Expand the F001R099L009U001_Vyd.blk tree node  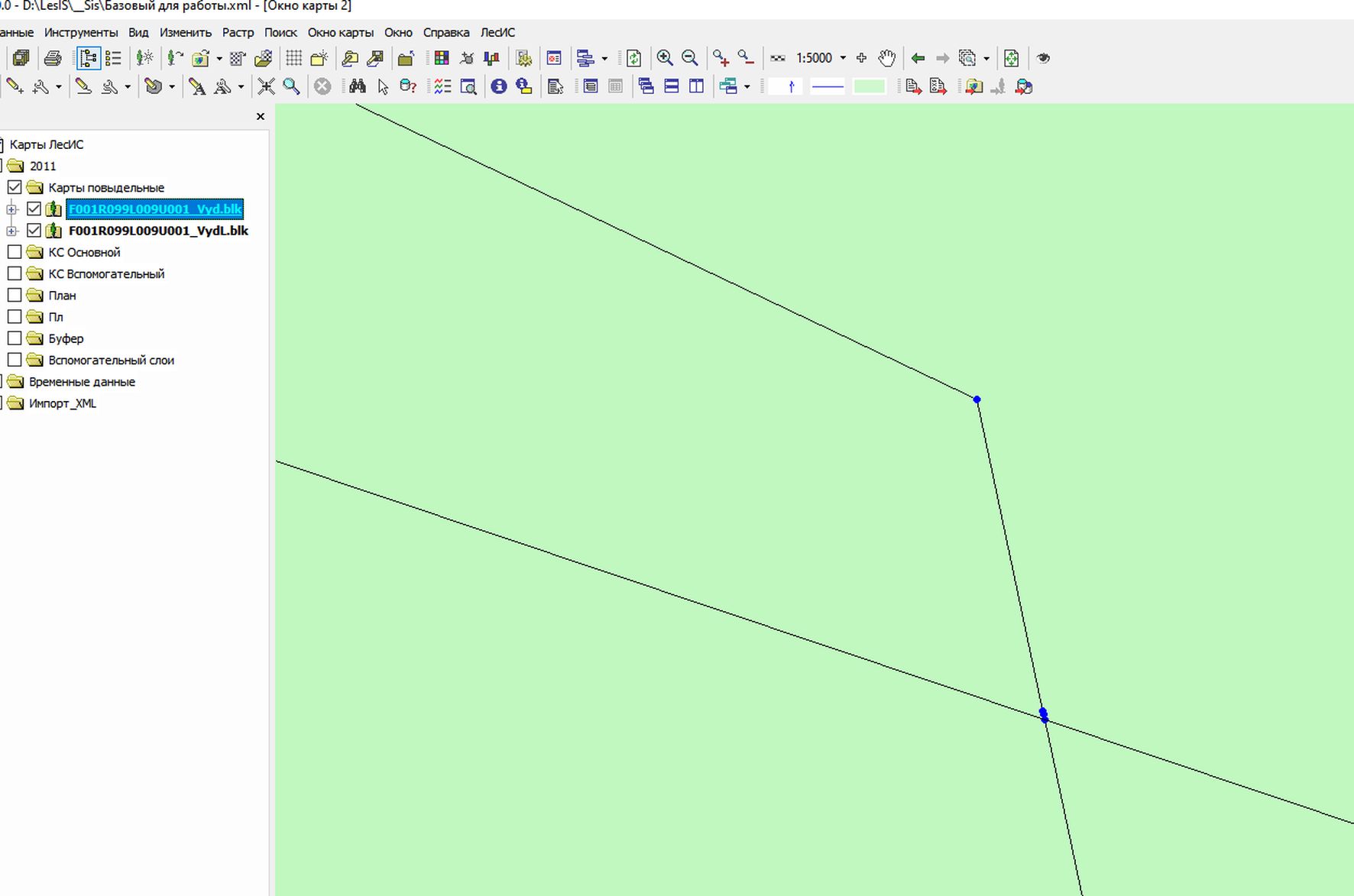coord(11,209)
